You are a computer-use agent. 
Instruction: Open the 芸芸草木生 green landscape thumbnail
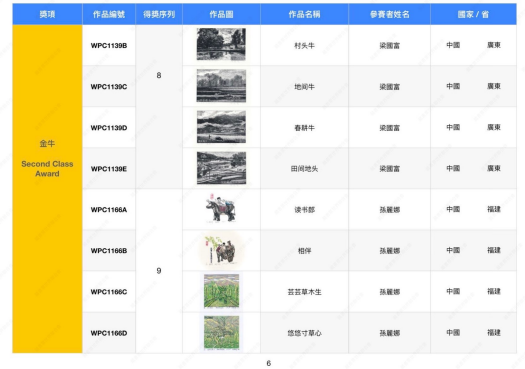click(x=221, y=291)
